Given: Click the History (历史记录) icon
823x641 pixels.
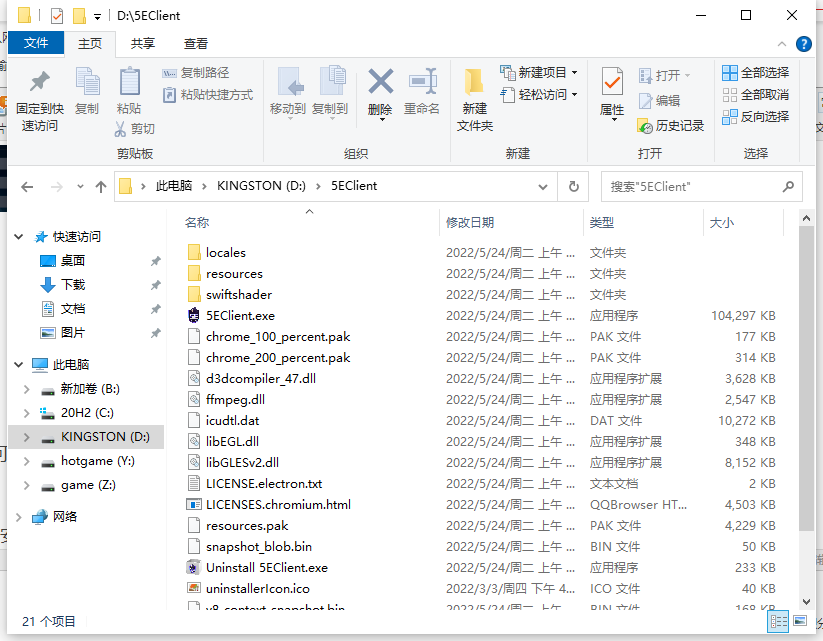Looking at the screenshot, I should coord(645,126).
